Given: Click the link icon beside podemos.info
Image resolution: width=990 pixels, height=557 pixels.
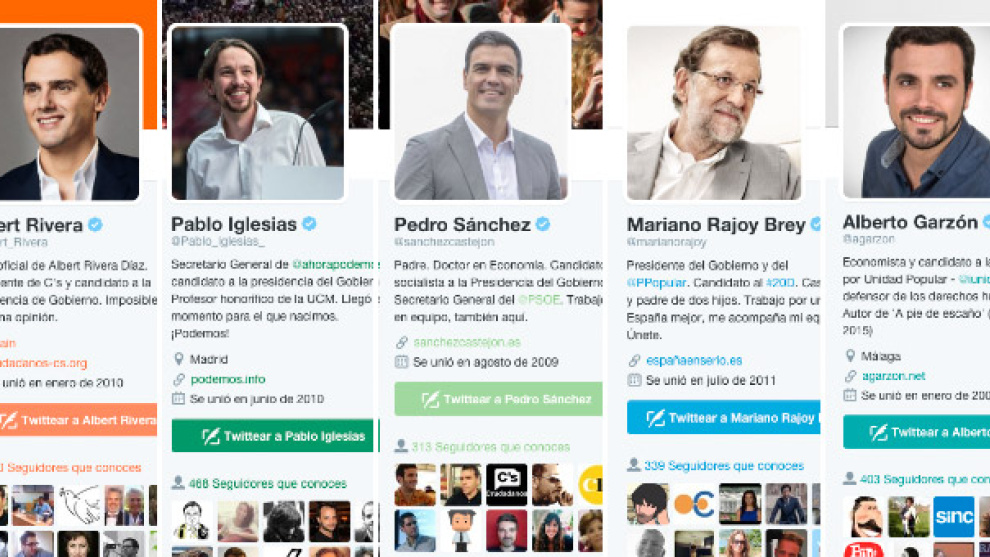Looking at the screenshot, I should coord(179,380).
